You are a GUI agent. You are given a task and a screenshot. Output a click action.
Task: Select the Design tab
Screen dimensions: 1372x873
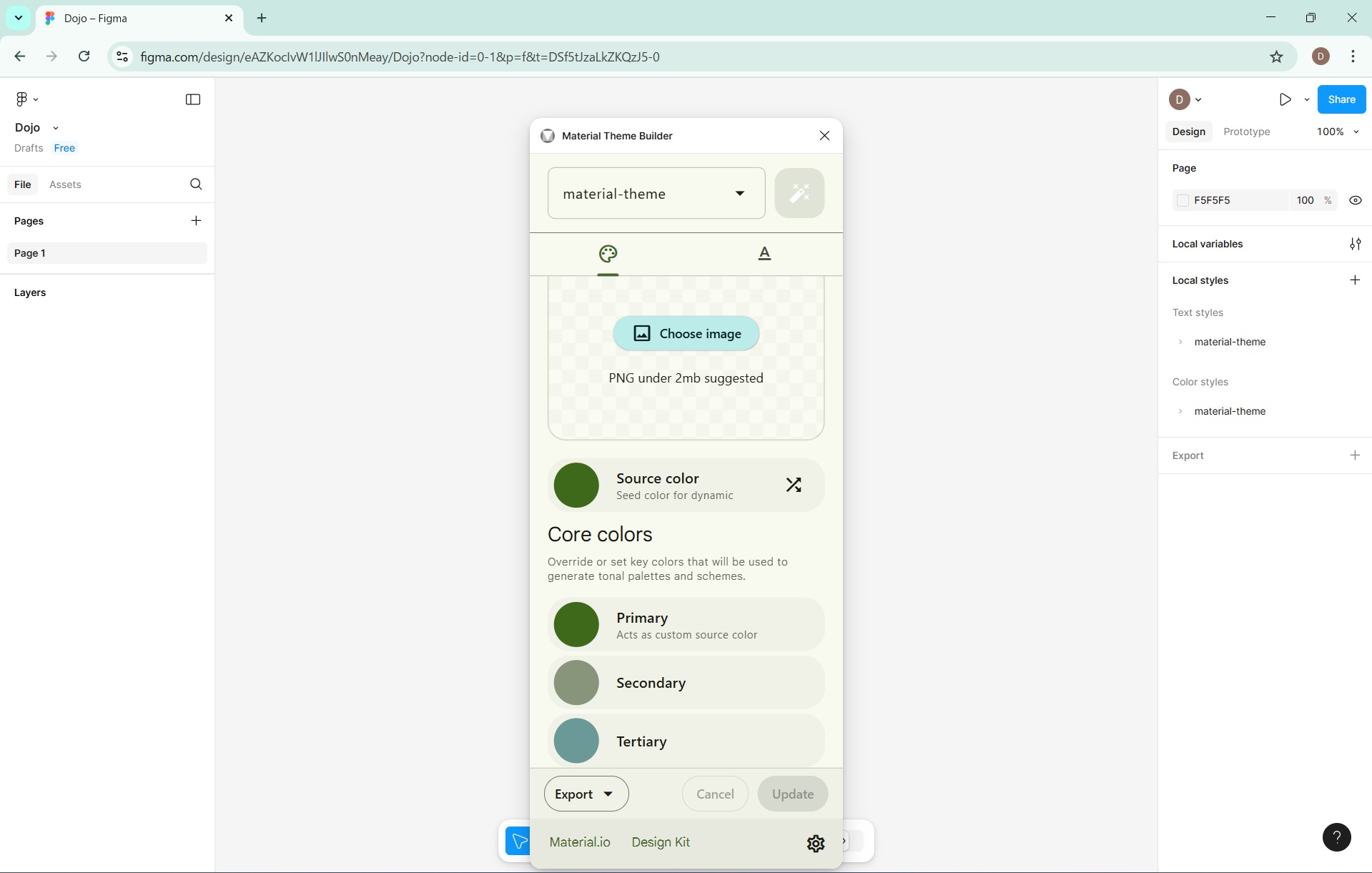pyautogui.click(x=1188, y=132)
